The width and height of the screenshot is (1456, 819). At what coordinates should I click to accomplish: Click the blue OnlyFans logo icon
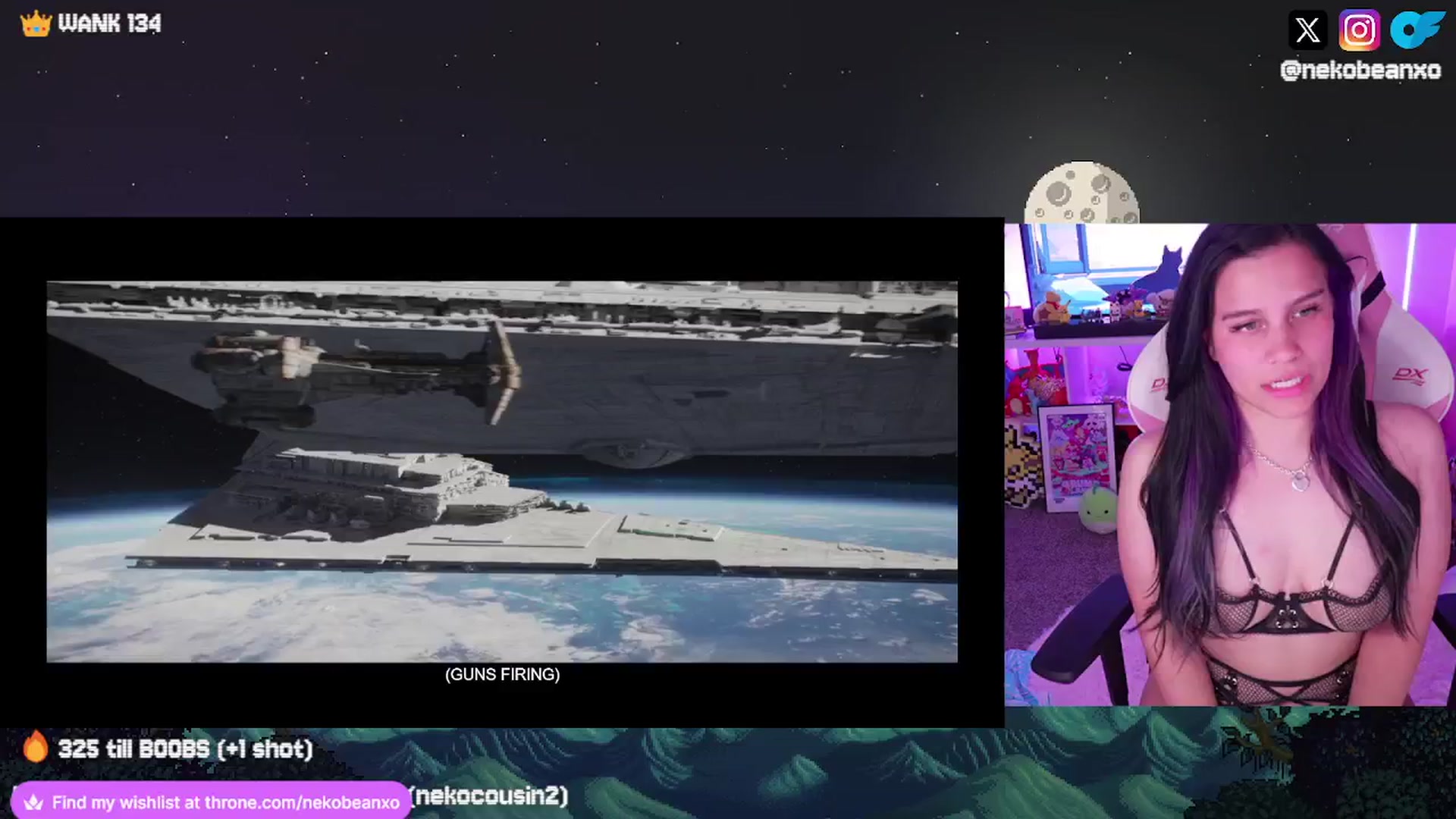(x=1417, y=30)
